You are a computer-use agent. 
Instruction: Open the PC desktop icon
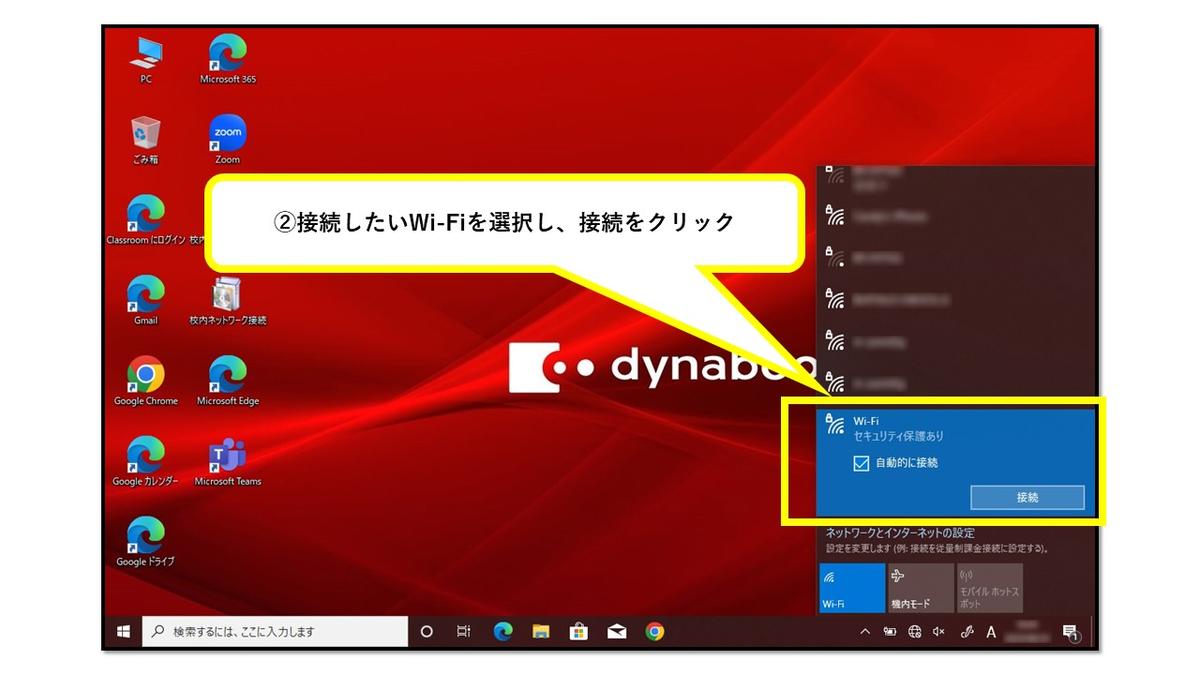[146, 59]
